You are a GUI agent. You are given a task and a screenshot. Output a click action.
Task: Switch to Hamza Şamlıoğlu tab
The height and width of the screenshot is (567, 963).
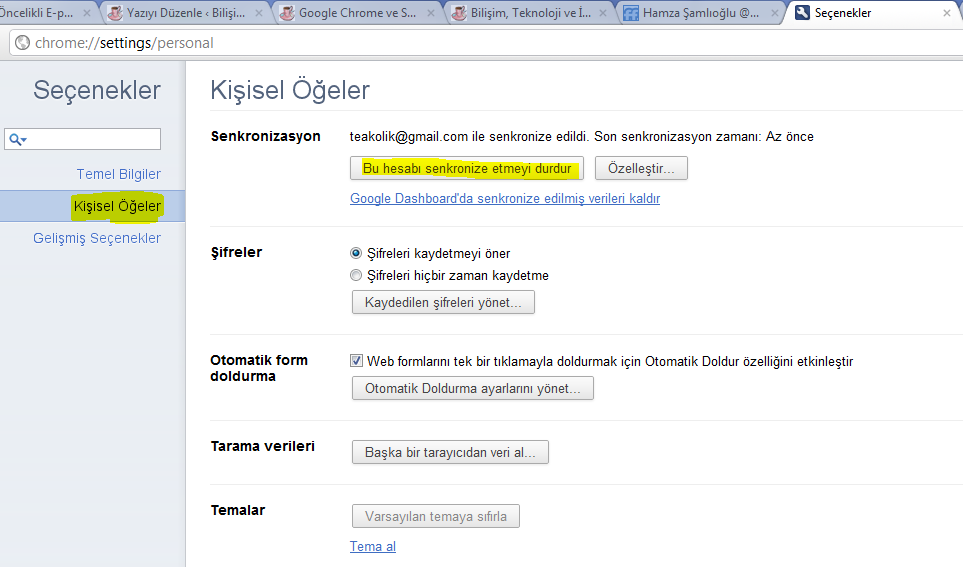click(702, 13)
